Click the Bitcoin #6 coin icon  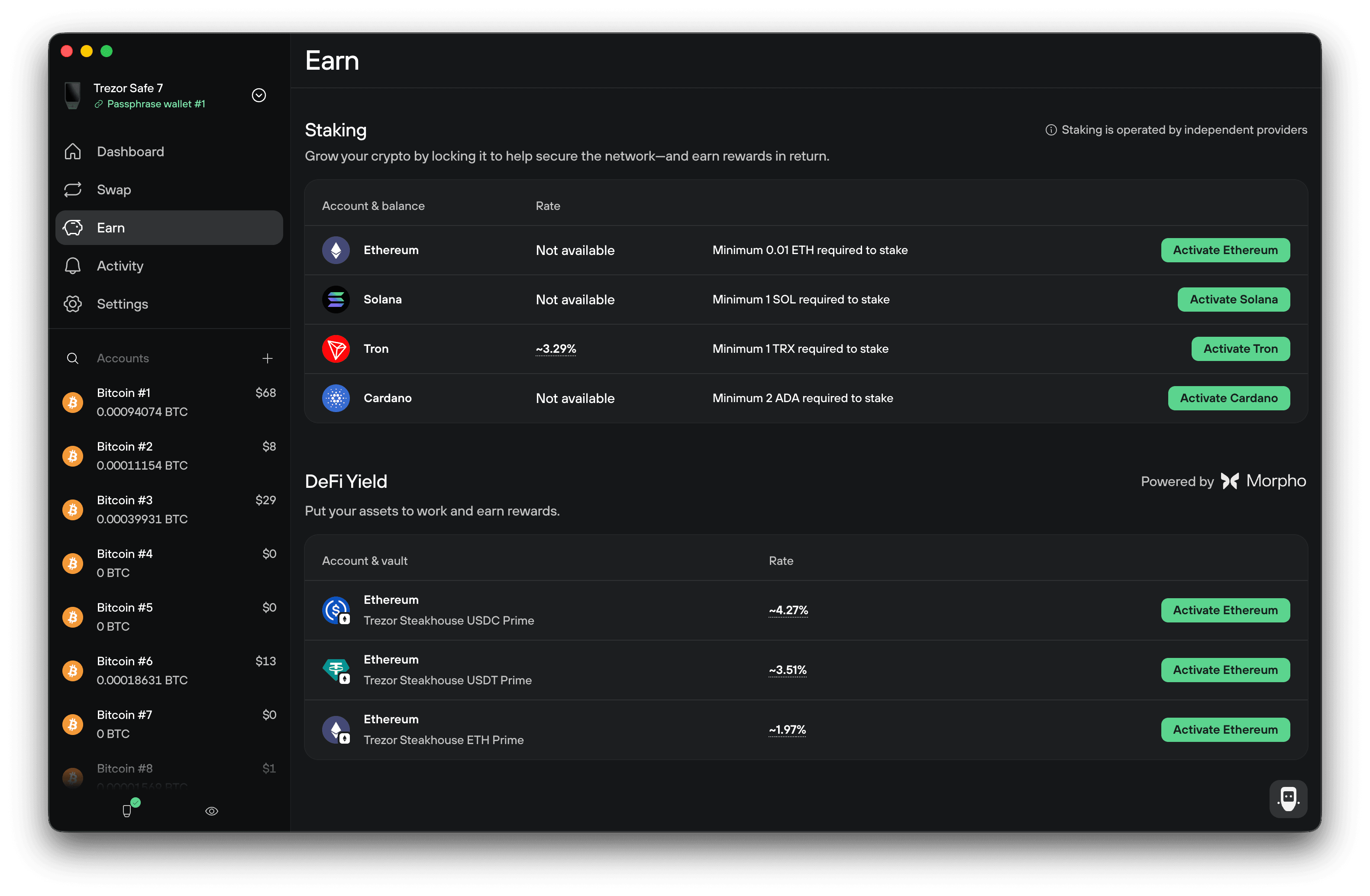click(73, 671)
